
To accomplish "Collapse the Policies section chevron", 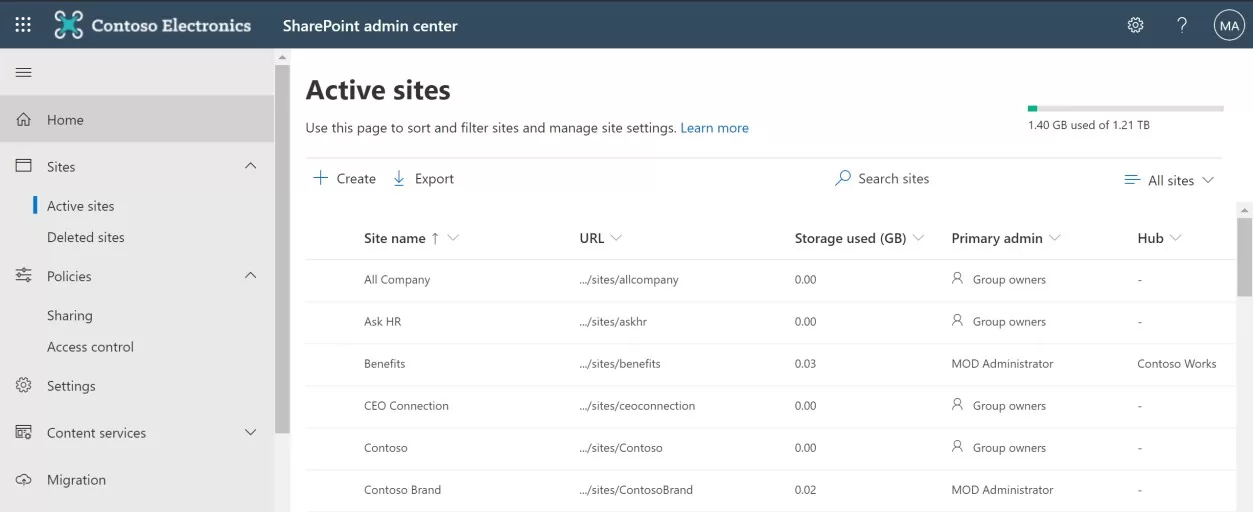I will click(251, 276).
